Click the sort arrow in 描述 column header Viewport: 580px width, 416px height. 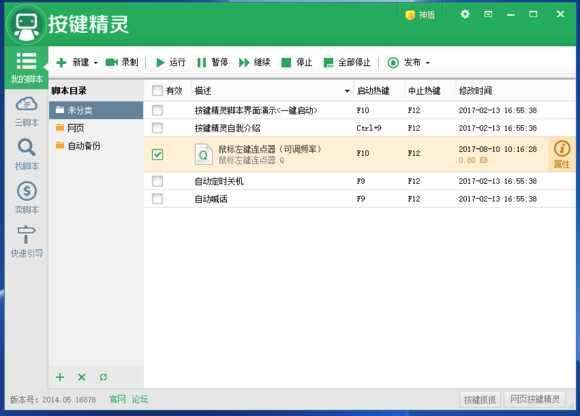pos(347,91)
